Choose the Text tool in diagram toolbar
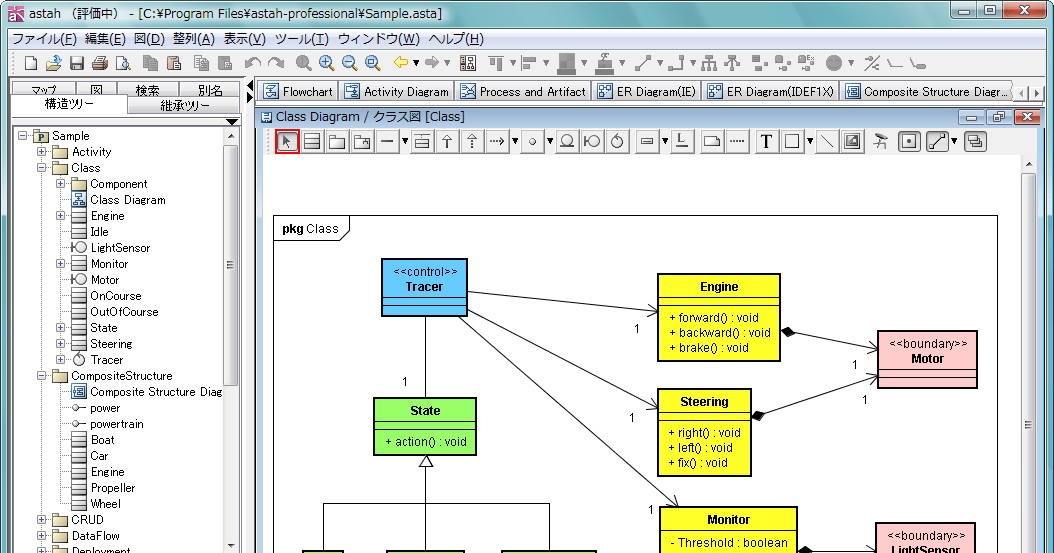 pos(766,142)
